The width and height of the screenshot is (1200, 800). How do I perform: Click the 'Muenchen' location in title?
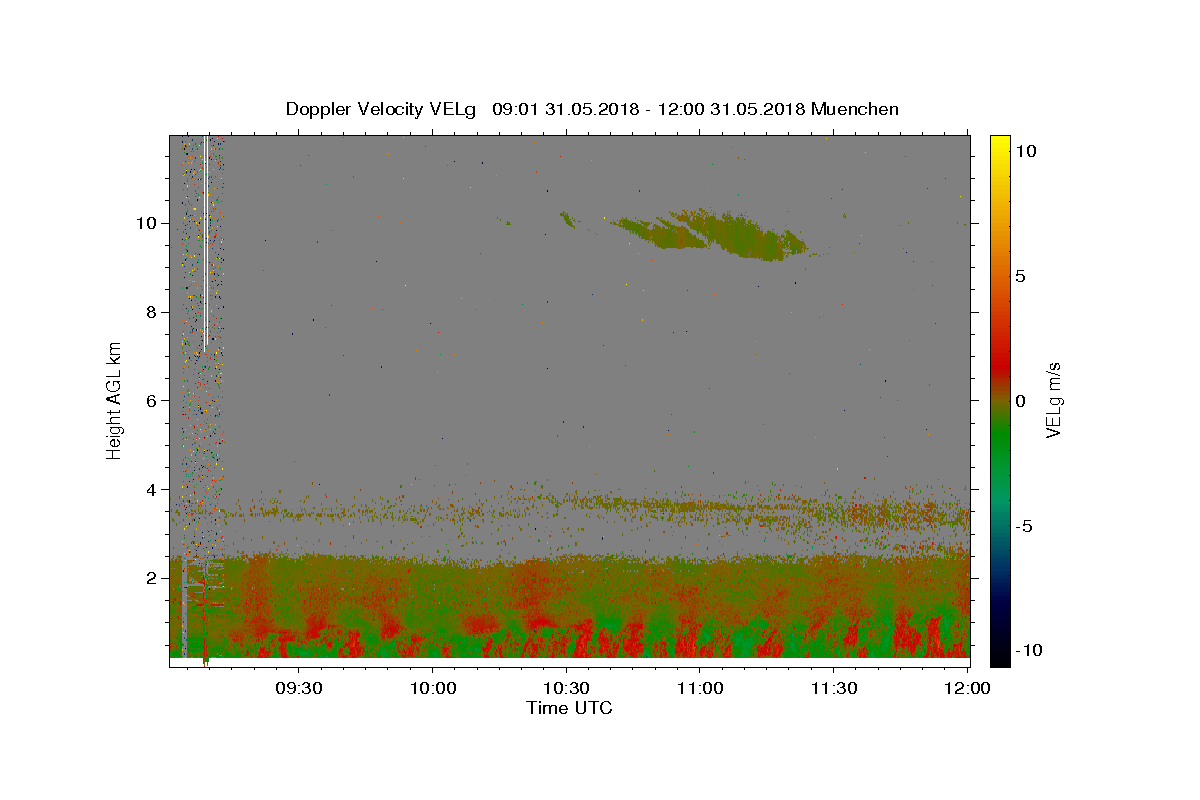coord(855,109)
